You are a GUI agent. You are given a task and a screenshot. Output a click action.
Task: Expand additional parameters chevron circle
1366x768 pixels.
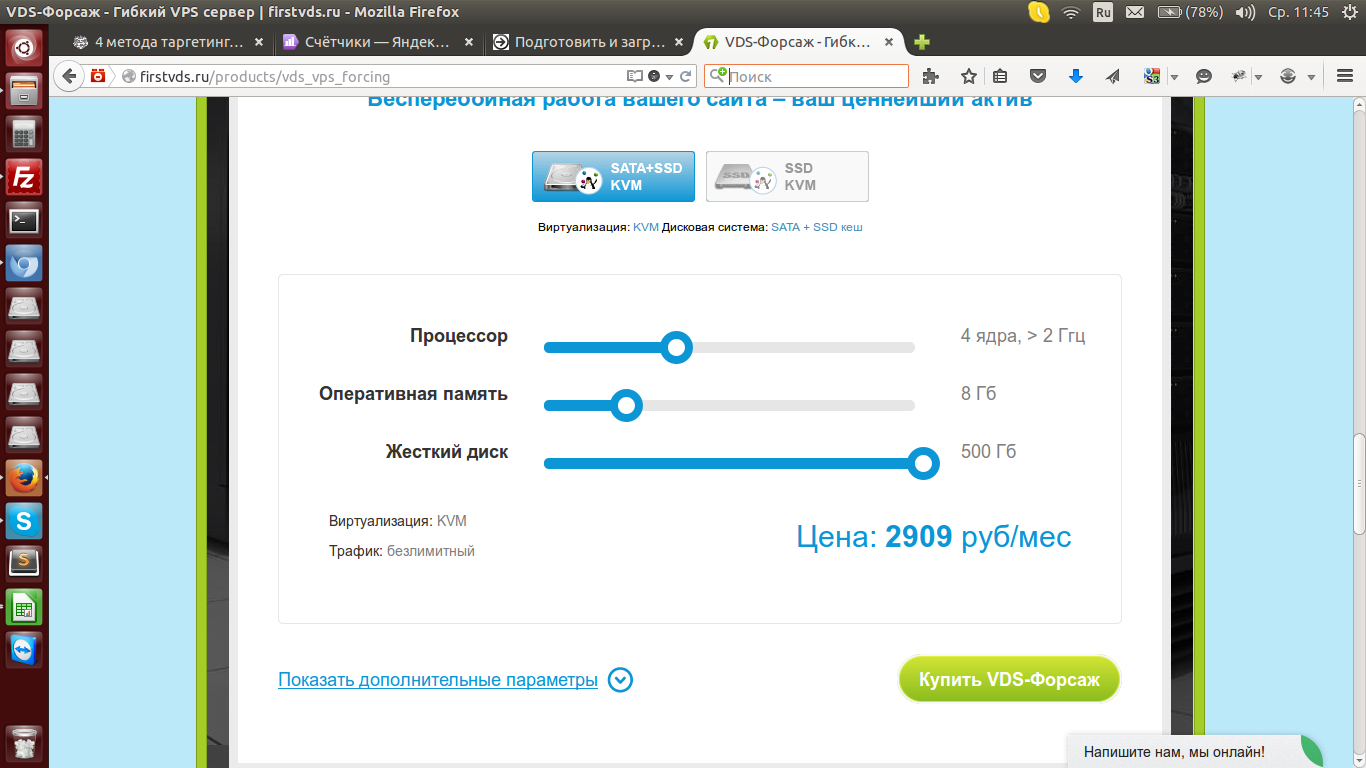tap(620, 680)
